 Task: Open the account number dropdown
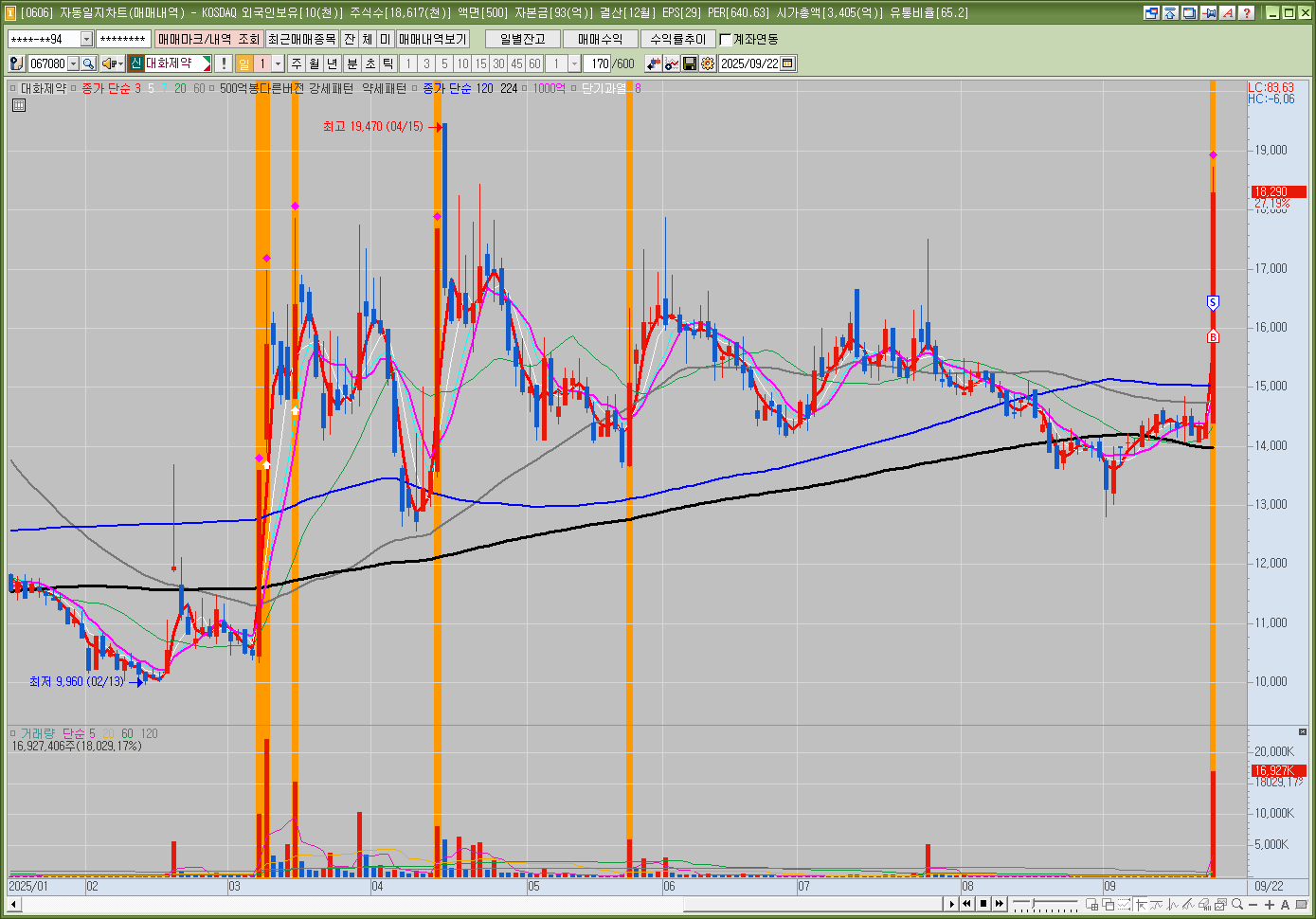click(x=86, y=39)
